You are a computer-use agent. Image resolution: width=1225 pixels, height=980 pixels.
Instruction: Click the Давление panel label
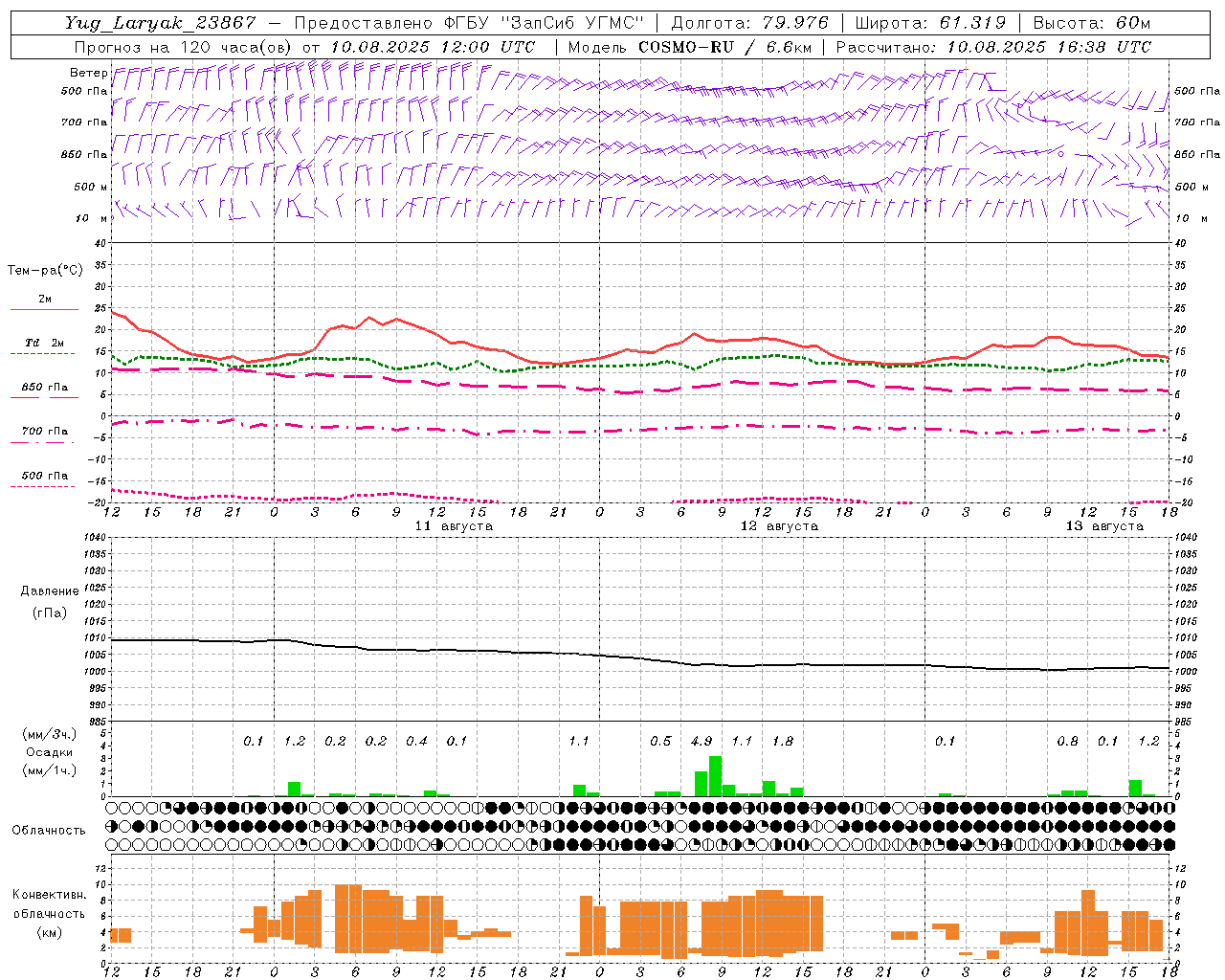point(49,591)
